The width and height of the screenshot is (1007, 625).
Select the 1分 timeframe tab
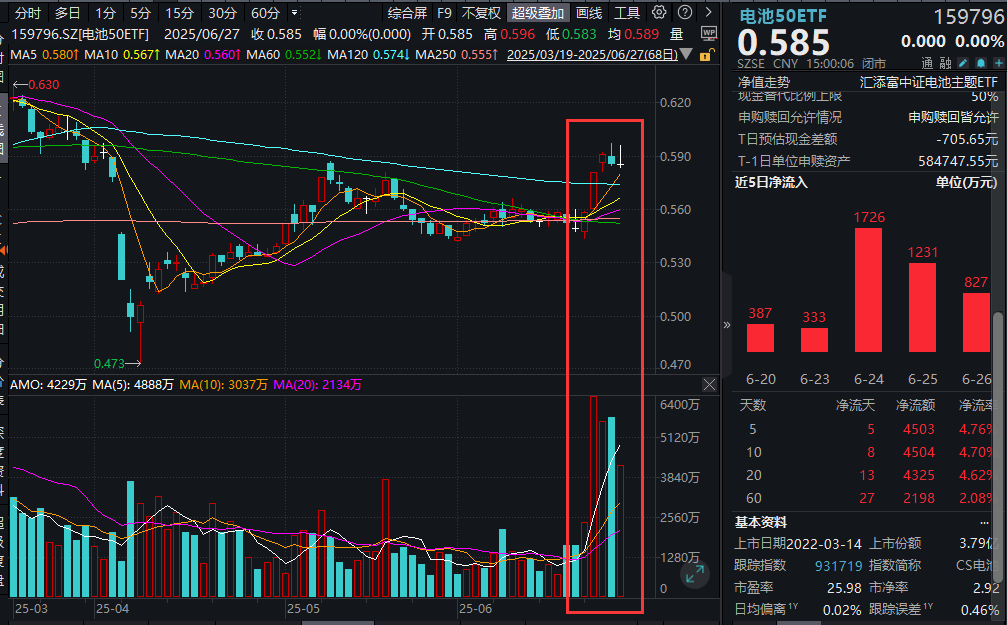click(105, 13)
